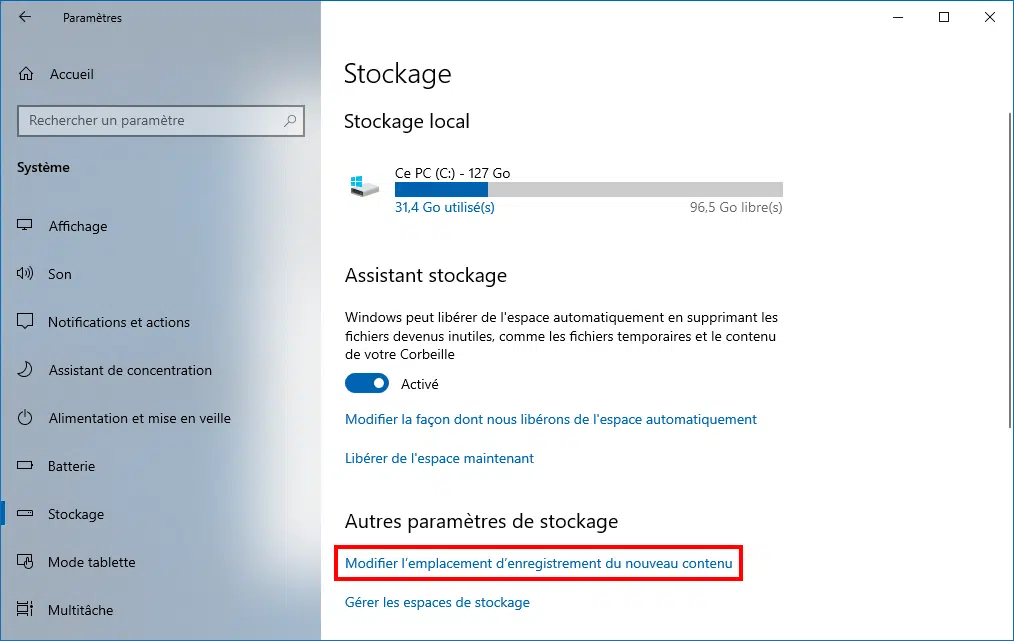Open link Libérer de l'espace maintenant
The image size is (1014, 641).
[x=439, y=458]
